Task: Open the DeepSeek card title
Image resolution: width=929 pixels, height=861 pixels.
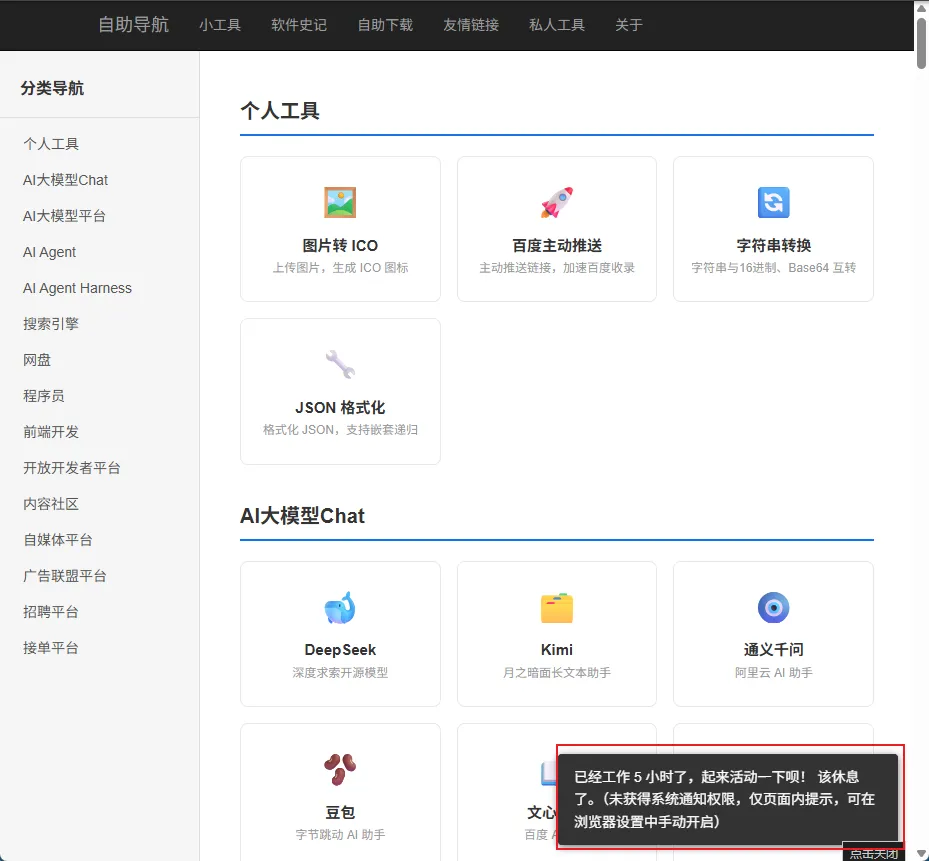Action: [340, 650]
